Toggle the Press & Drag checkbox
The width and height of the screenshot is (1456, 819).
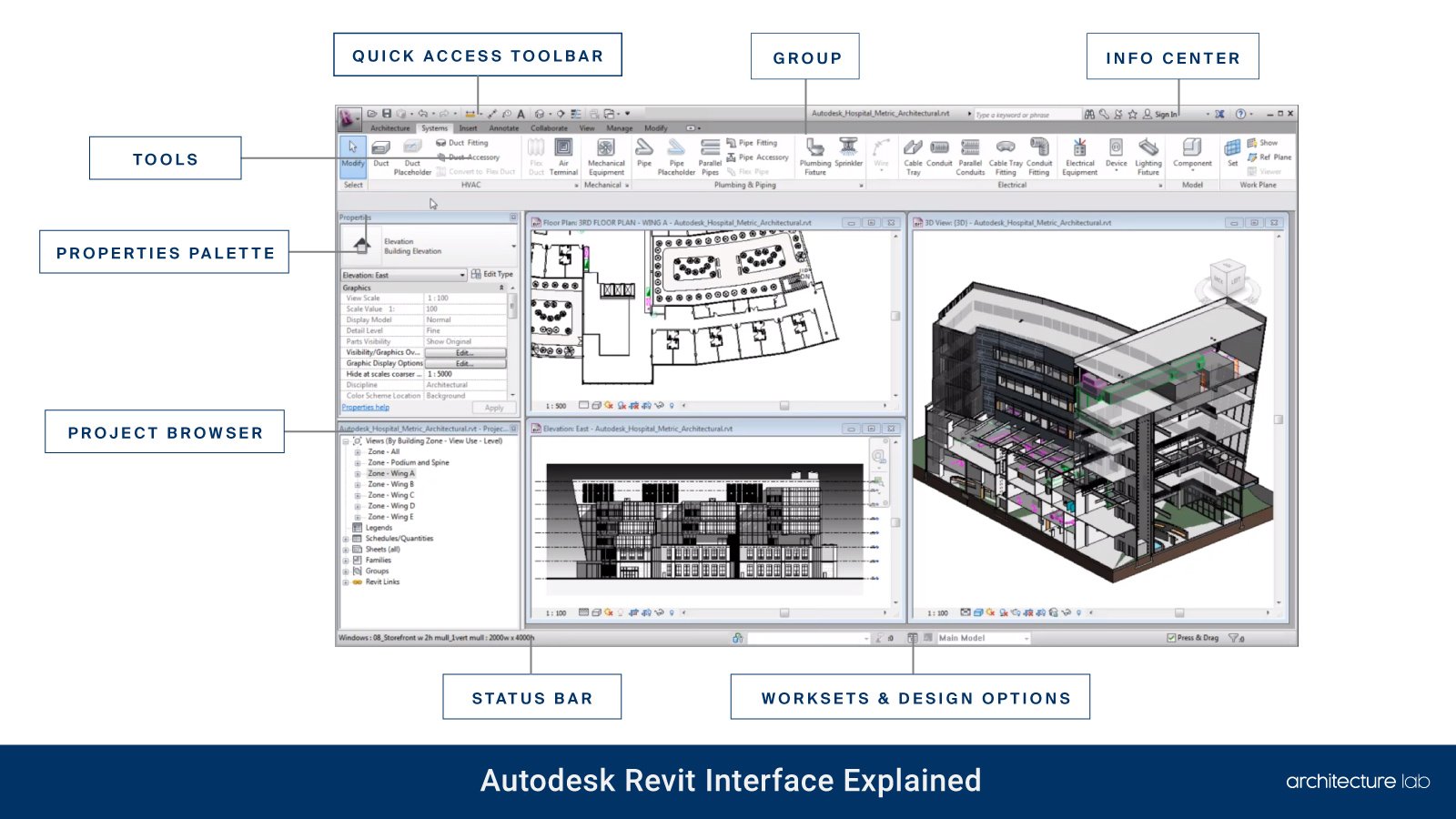[1171, 638]
